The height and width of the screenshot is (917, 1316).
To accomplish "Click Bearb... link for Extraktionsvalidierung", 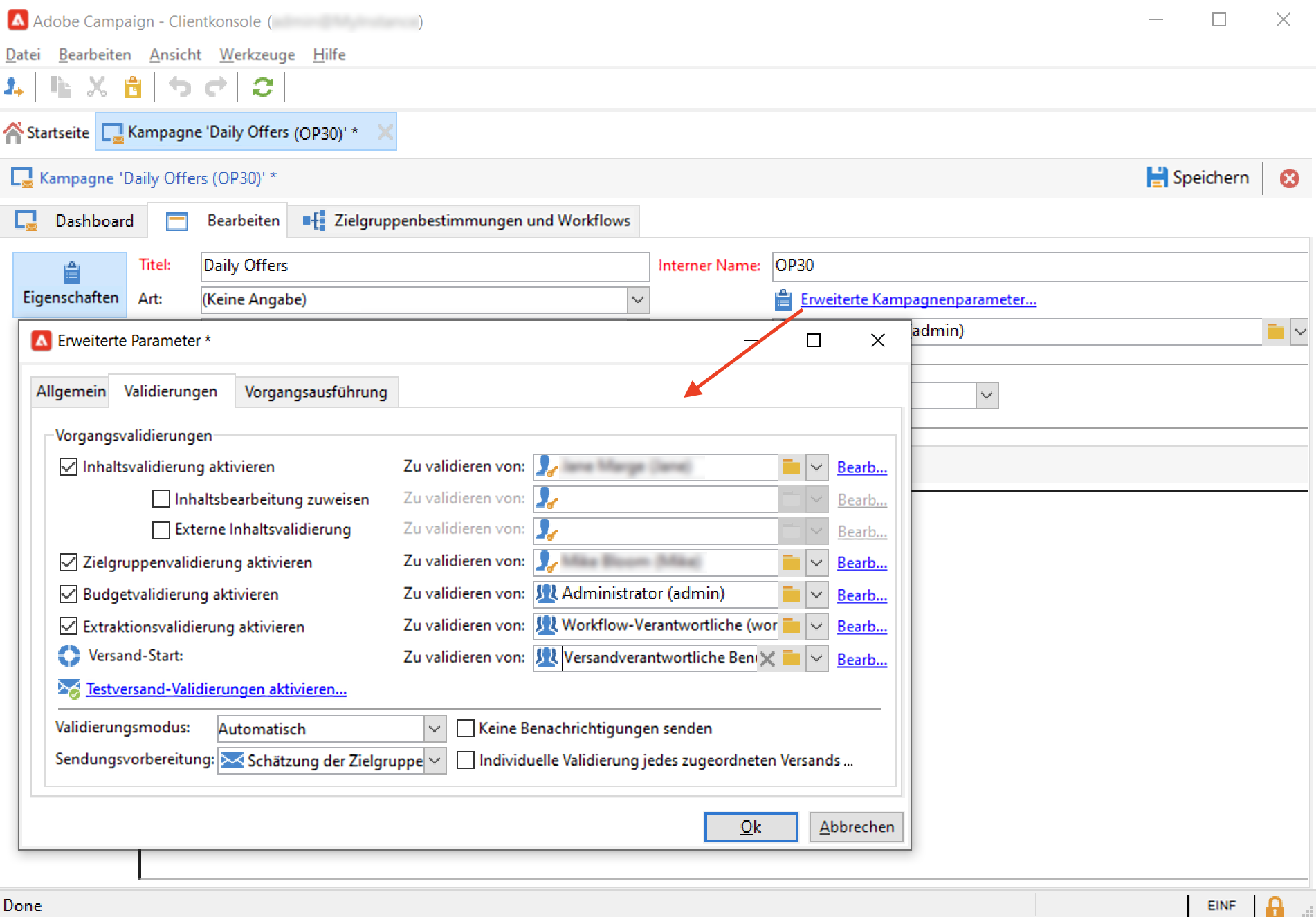I will point(862,627).
